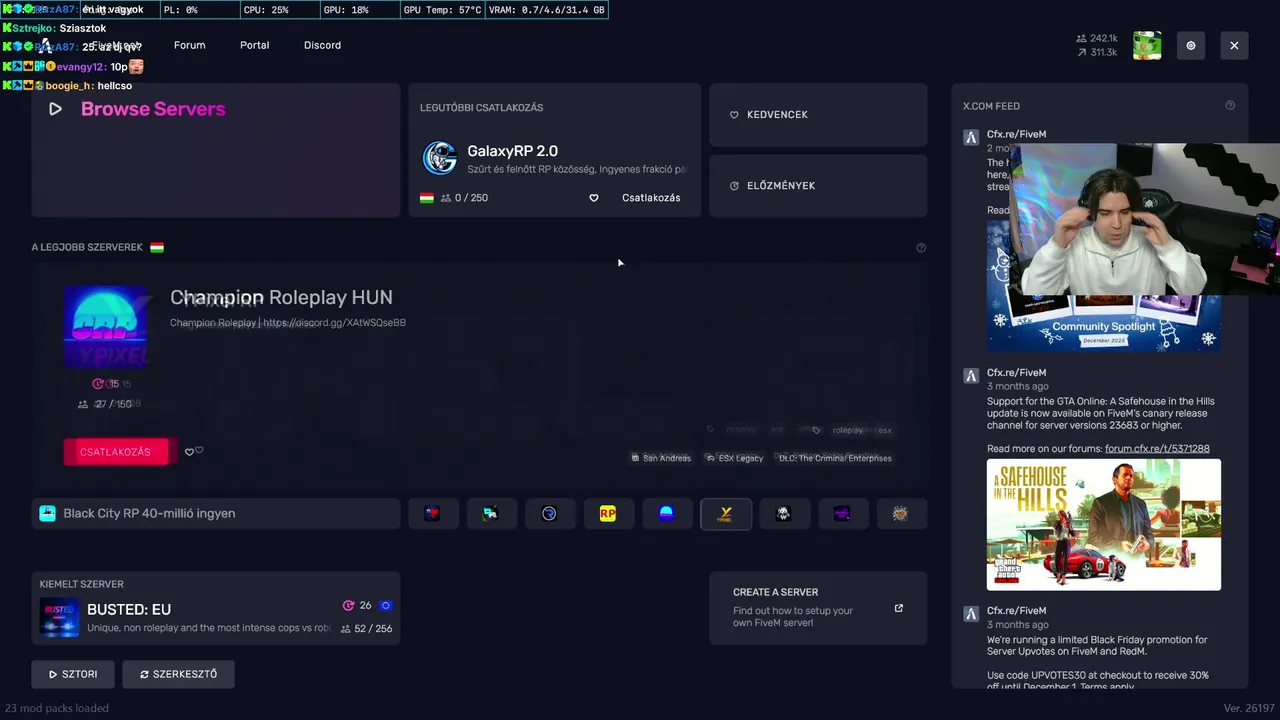This screenshot has height=720, width=1280.
Task: Click the Safehouse post's Cfx.re/FiveM avatar
Action: coord(971,376)
